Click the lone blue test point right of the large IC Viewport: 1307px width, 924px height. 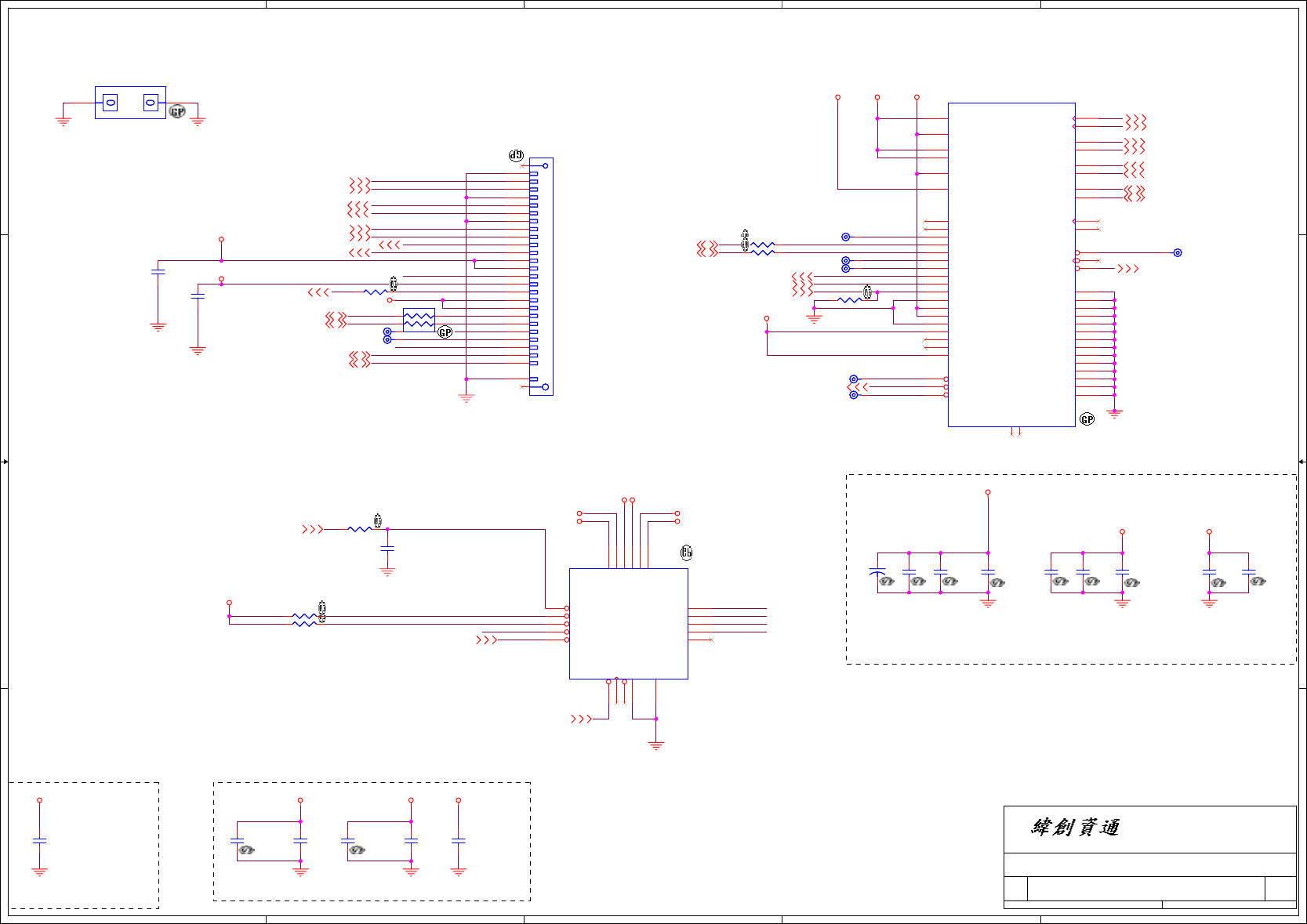pyautogui.click(x=1178, y=252)
